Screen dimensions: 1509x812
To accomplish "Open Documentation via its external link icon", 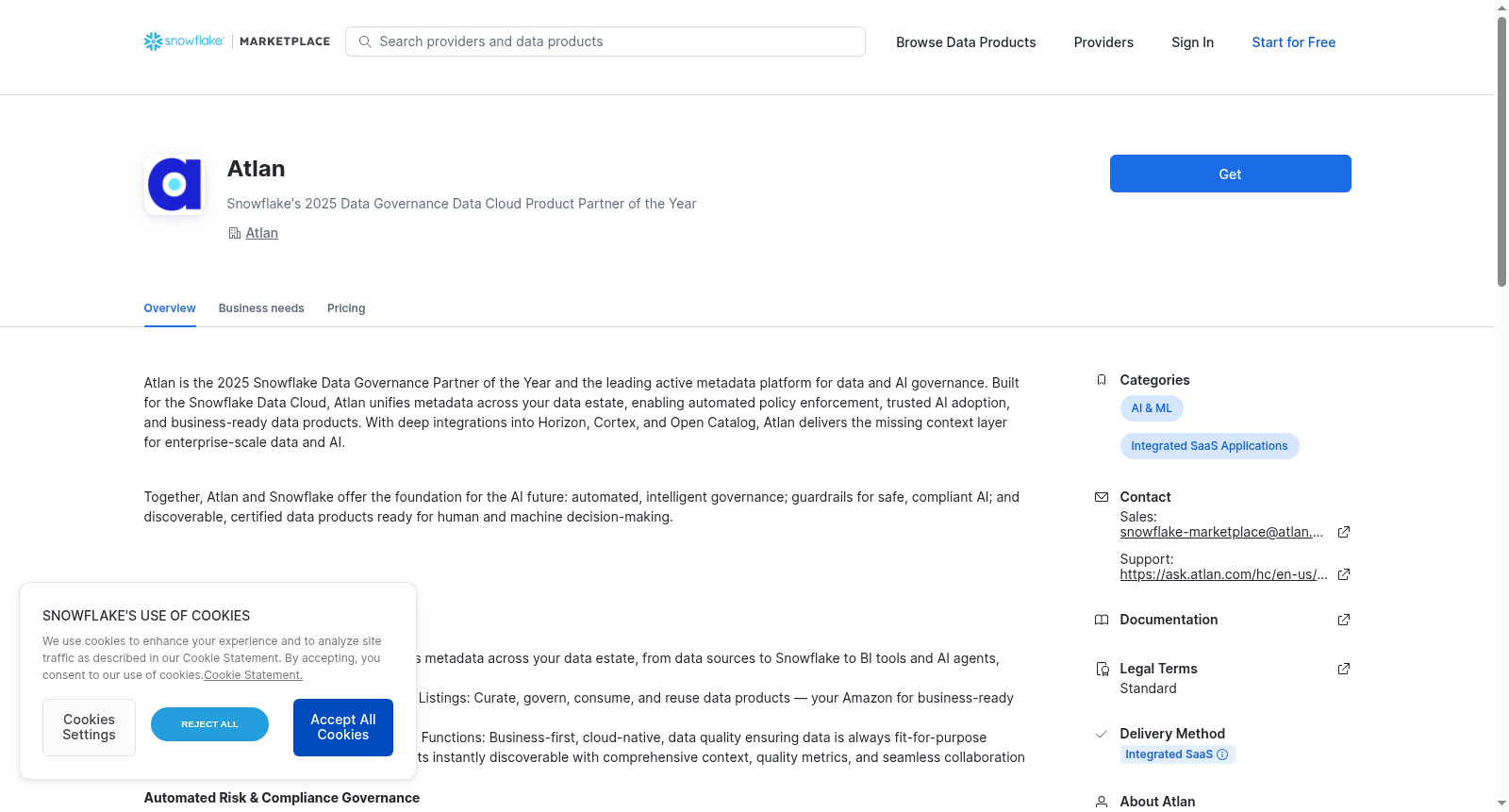I will coord(1344,620).
